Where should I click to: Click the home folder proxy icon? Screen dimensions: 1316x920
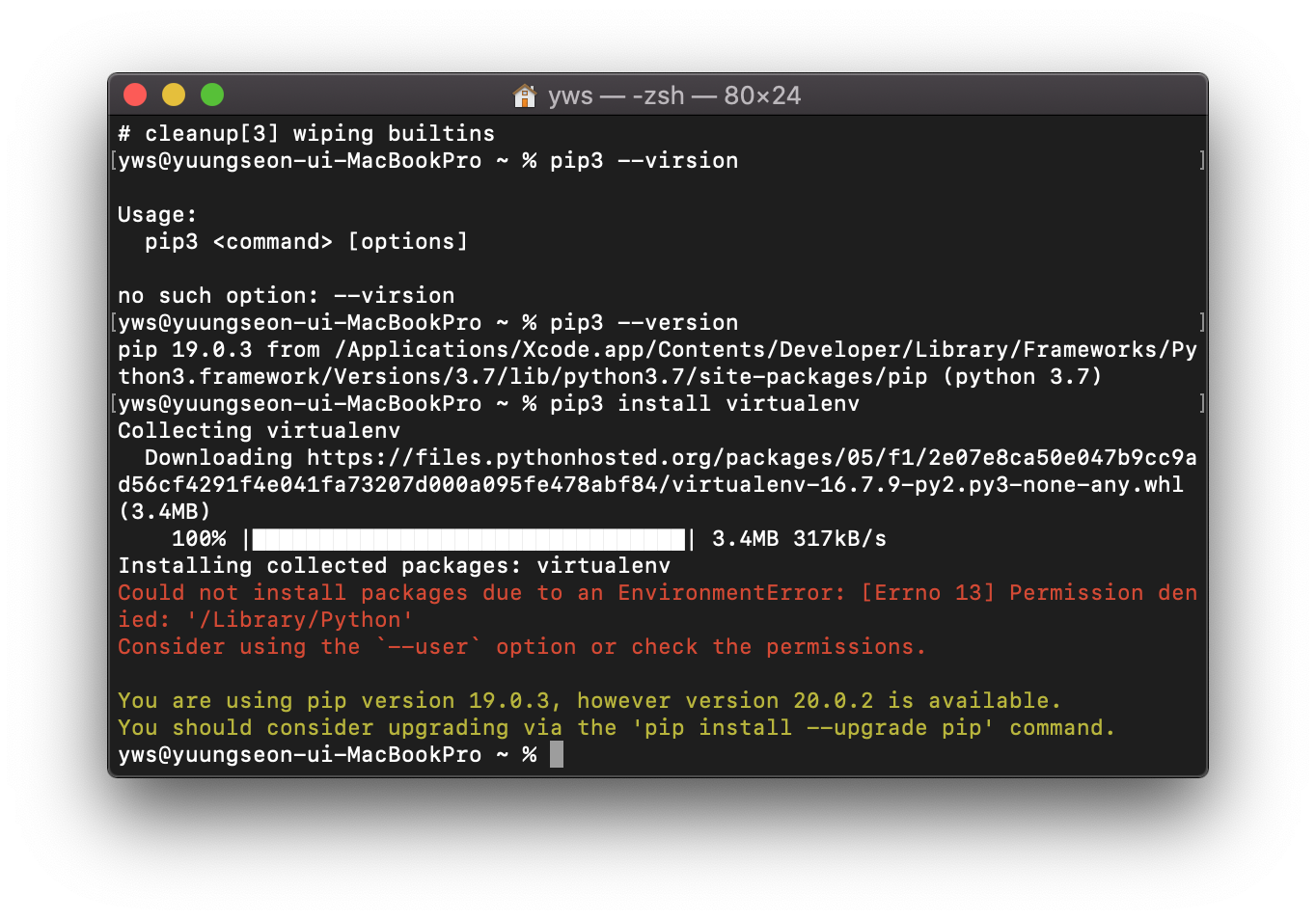pyautogui.click(x=525, y=95)
